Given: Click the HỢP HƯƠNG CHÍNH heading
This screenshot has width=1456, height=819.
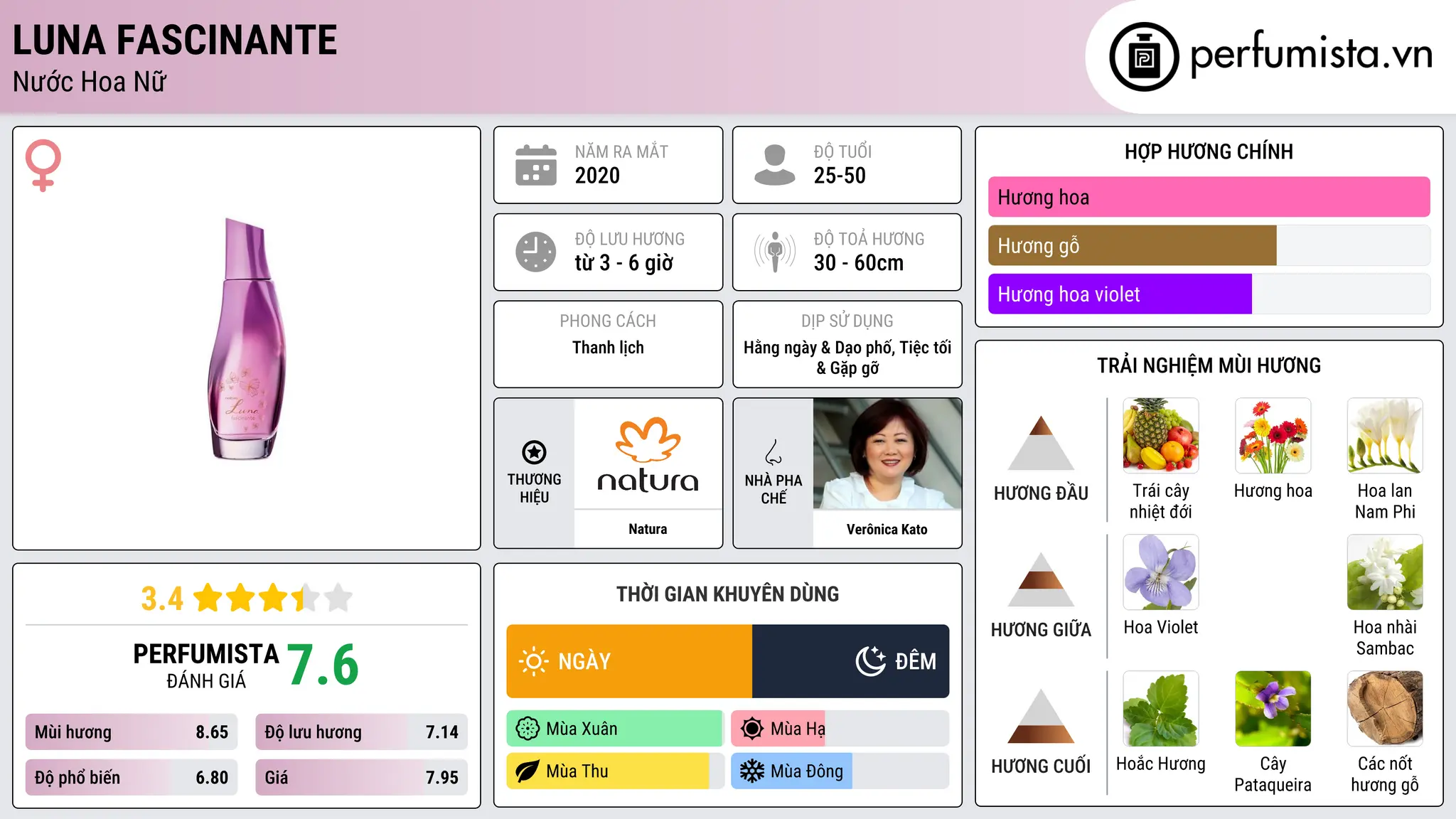Looking at the screenshot, I should (x=1209, y=151).
